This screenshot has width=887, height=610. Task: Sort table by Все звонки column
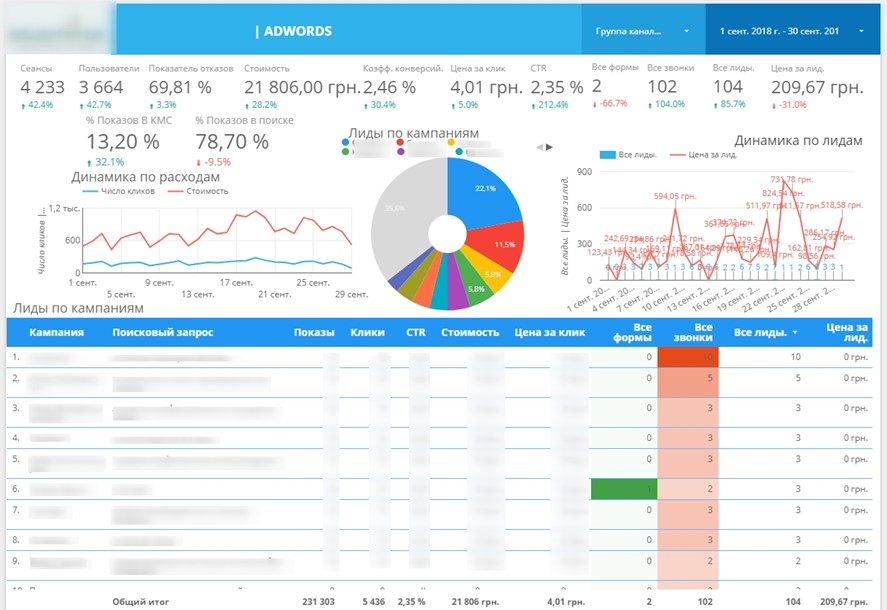point(693,333)
